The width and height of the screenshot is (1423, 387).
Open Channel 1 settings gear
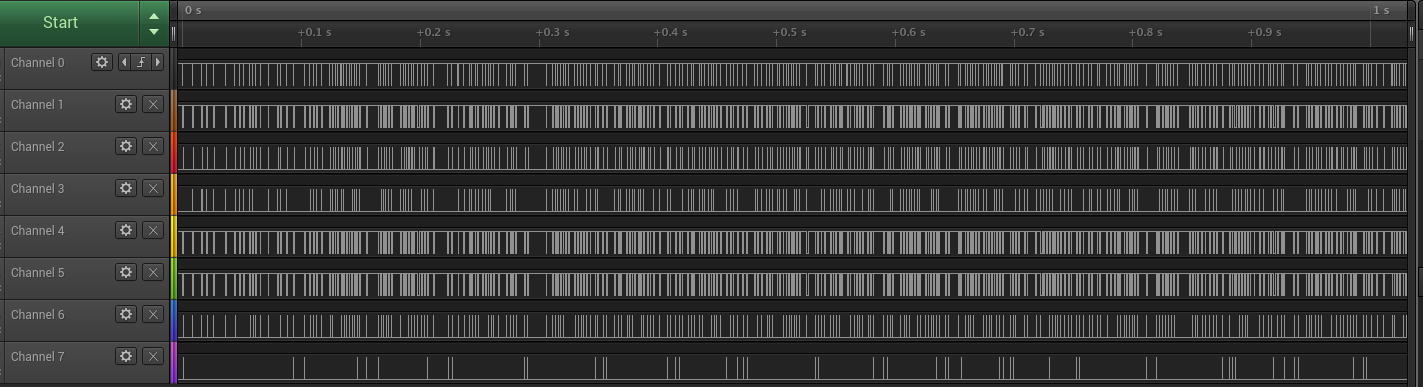(x=126, y=104)
